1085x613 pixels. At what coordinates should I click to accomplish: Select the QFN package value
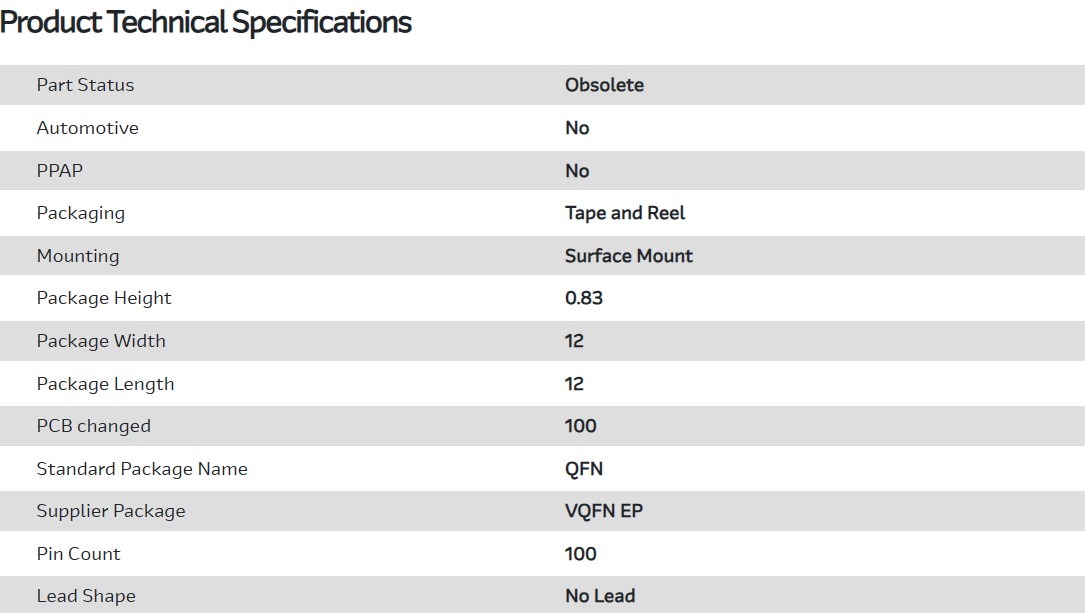[x=584, y=469]
